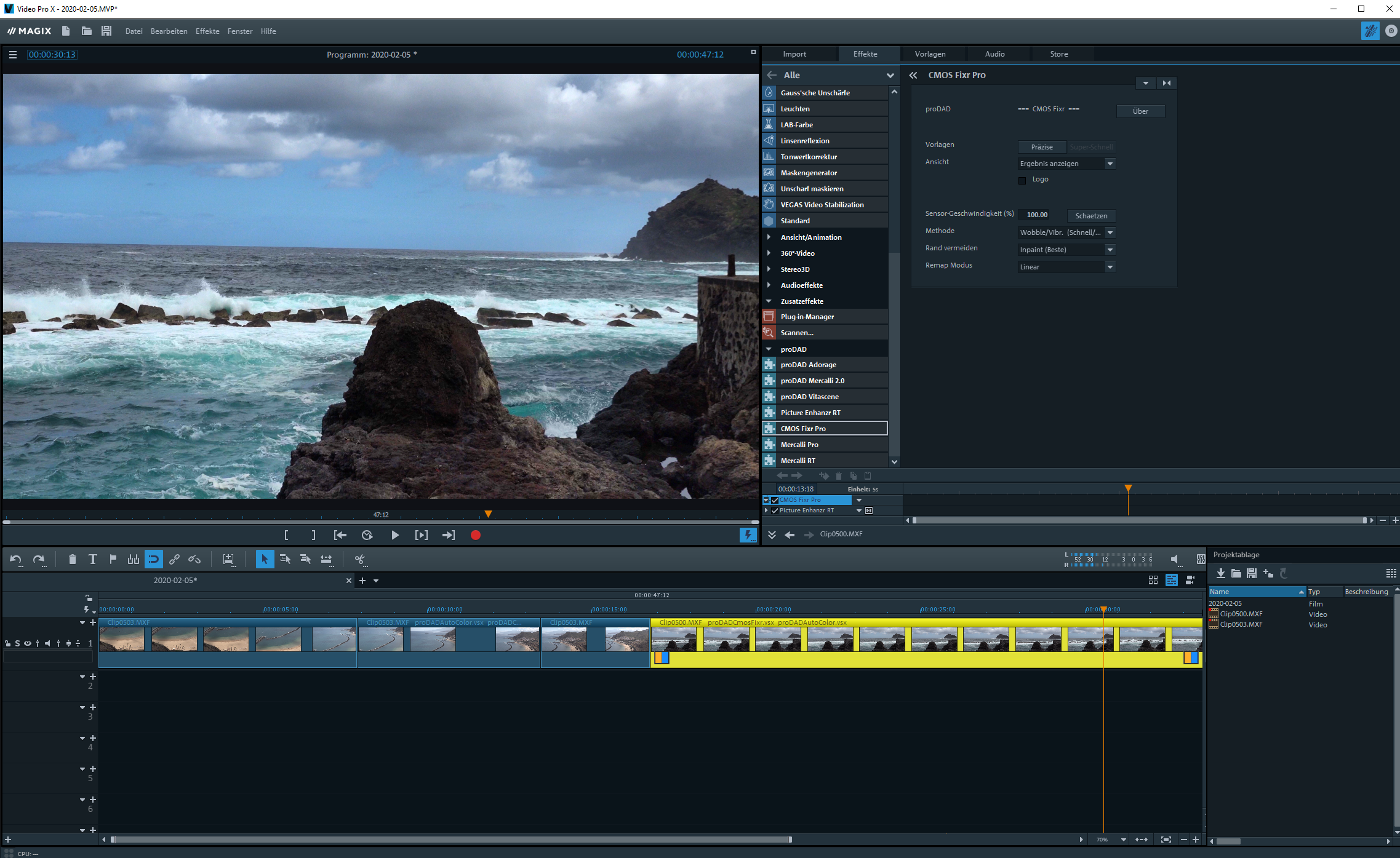Open the Fenster menu
1400x858 pixels.
(239, 31)
